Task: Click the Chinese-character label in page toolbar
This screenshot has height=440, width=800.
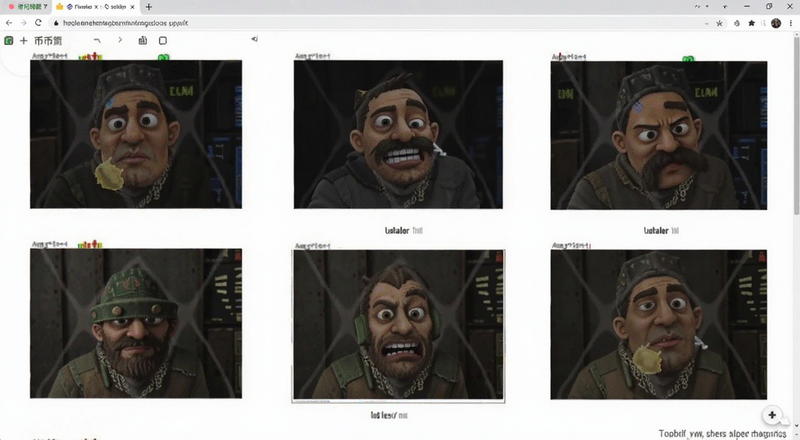Action: pyautogui.click(x=48, y=41)
